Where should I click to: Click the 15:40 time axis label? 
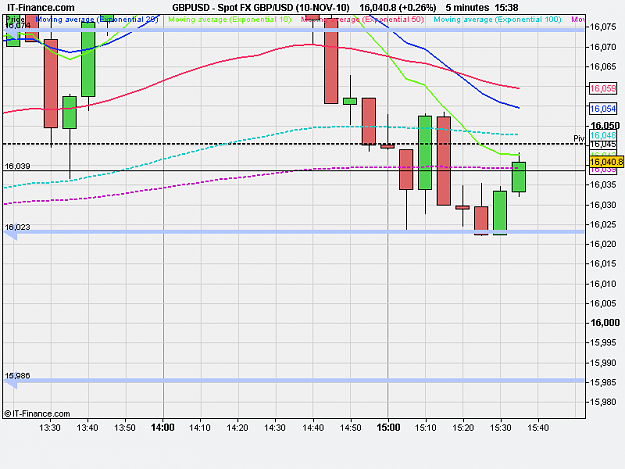coord(538,428)
